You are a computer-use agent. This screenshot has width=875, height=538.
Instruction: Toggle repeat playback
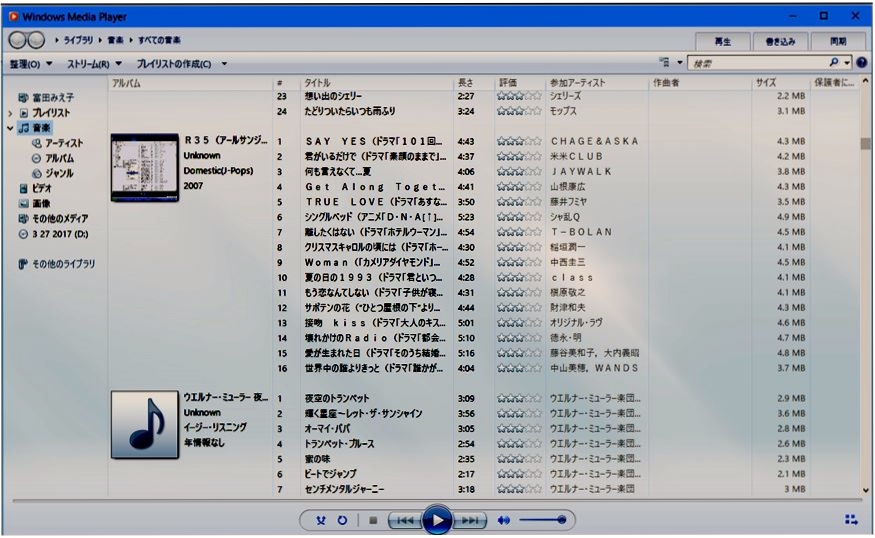coord(342,520)
